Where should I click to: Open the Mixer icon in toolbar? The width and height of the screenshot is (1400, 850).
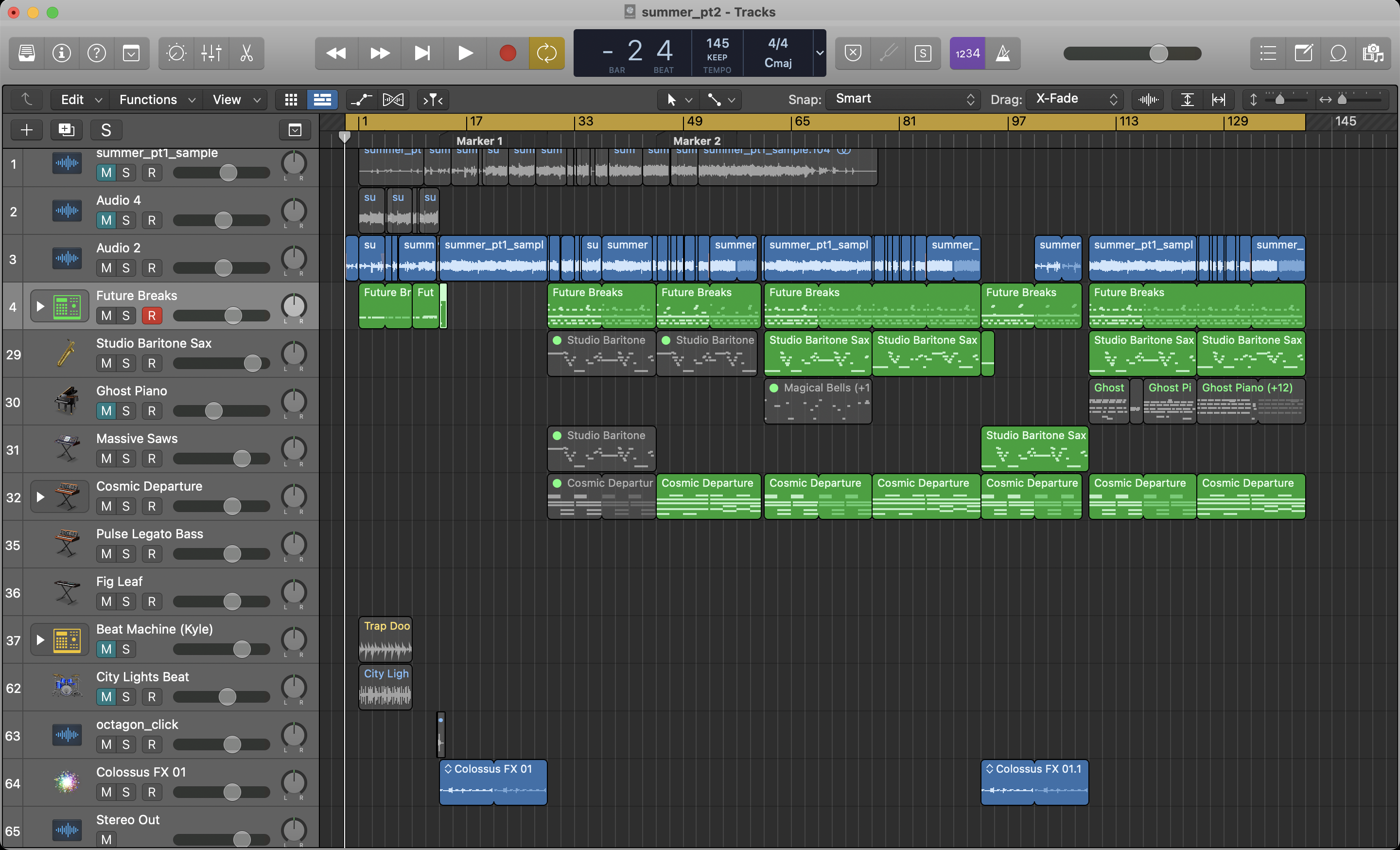coord(211,53)
